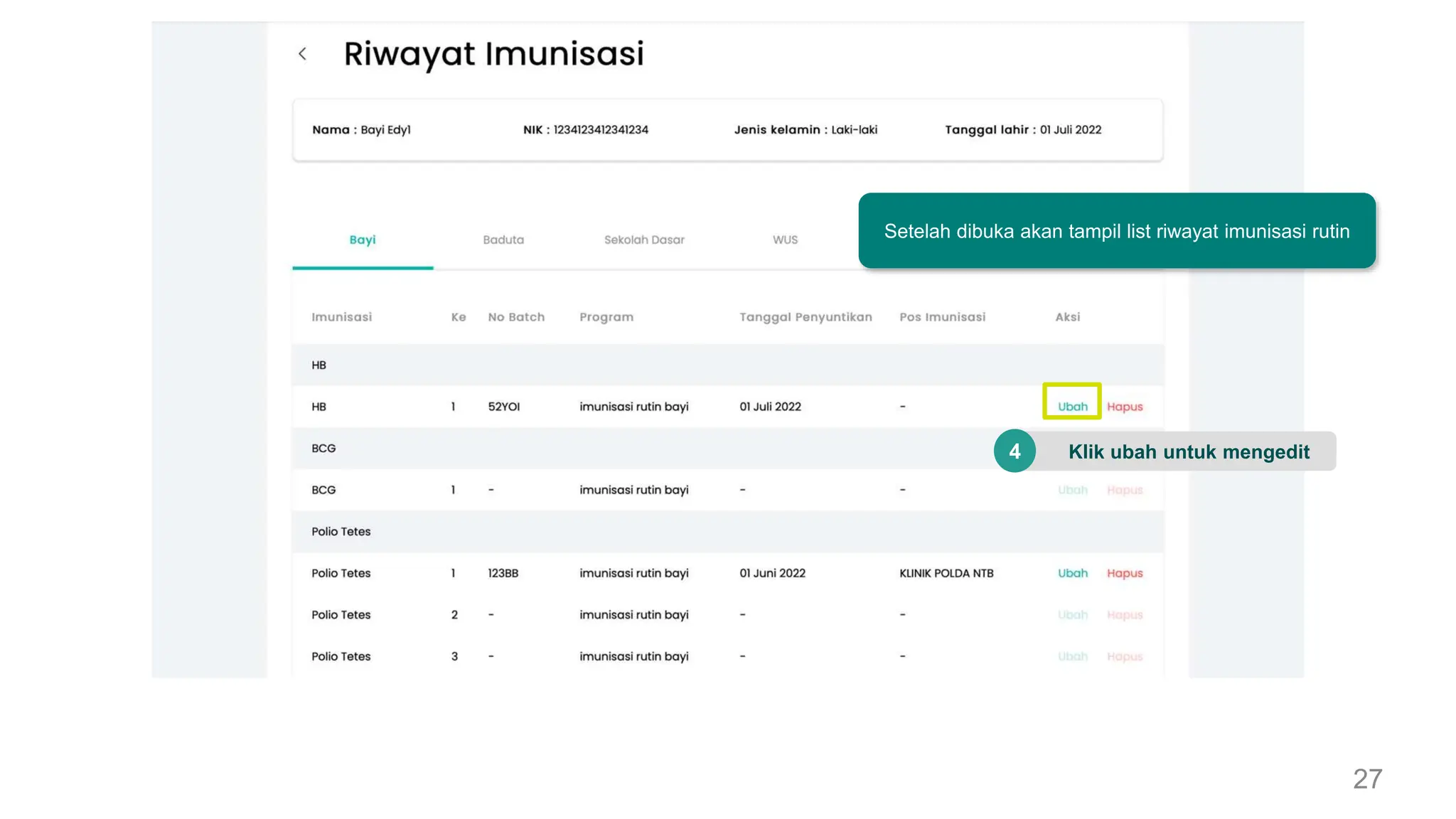1456x819 pixels.
Task: Click the Program column header
Action: click(606, 317)
